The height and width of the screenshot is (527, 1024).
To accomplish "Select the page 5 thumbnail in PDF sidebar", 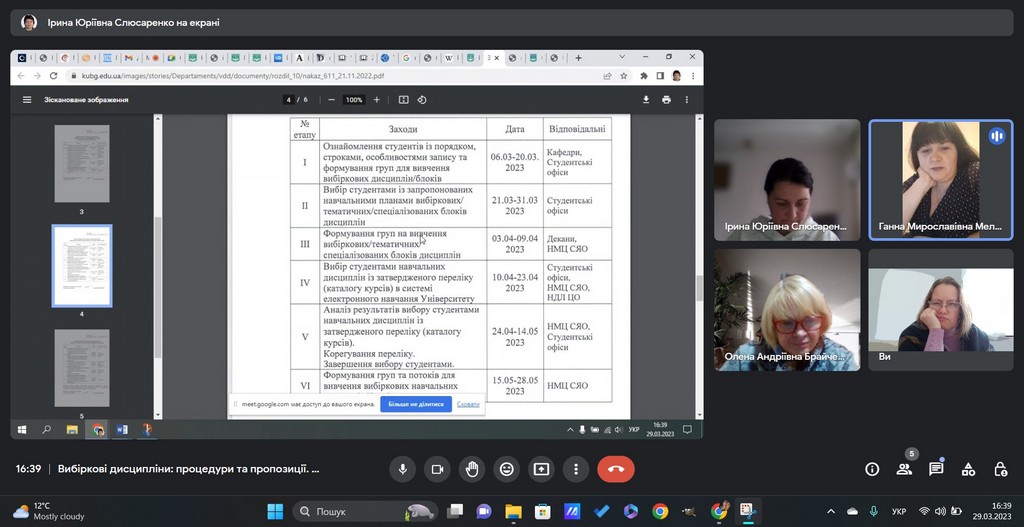I will pos(81,367).
